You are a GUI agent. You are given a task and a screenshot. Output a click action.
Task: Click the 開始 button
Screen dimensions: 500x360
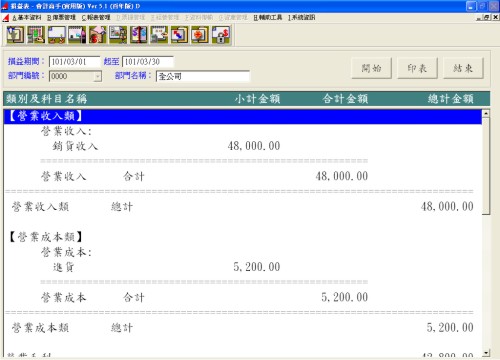point(371,68)
